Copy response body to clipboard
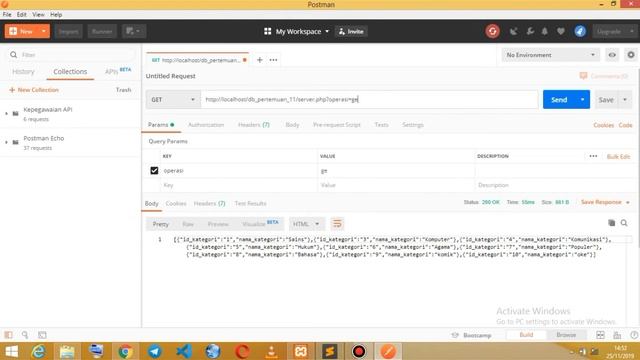The image size is (640, 360). click(x=611, y=223)
